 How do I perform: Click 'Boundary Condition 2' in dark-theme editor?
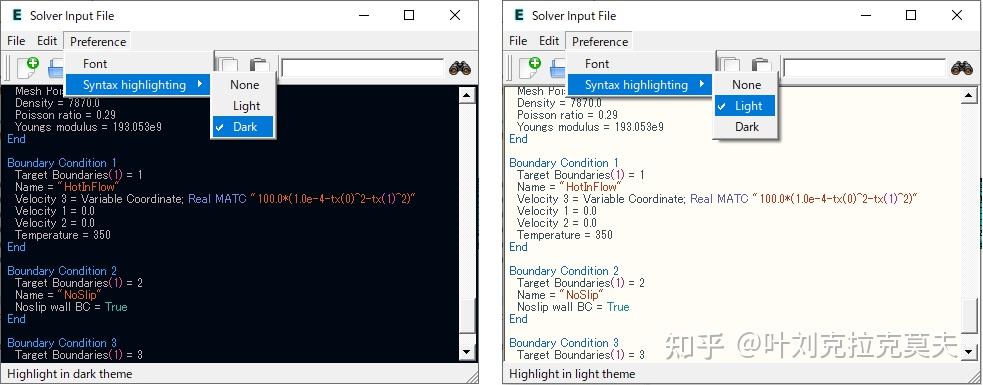coord(62,271)
